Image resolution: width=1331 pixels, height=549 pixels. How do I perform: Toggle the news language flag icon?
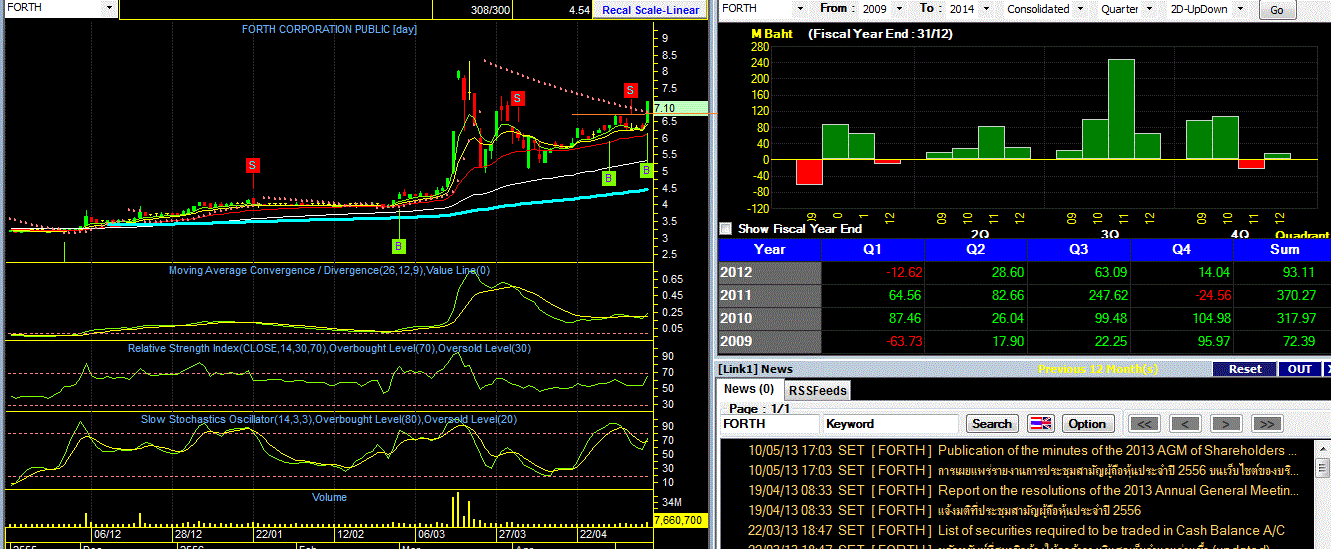coord(1040,424)
